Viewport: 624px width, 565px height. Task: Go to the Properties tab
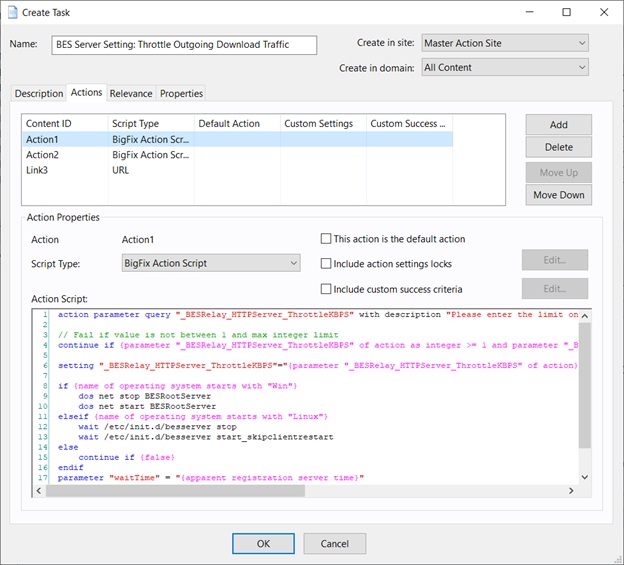coord(181,93)
